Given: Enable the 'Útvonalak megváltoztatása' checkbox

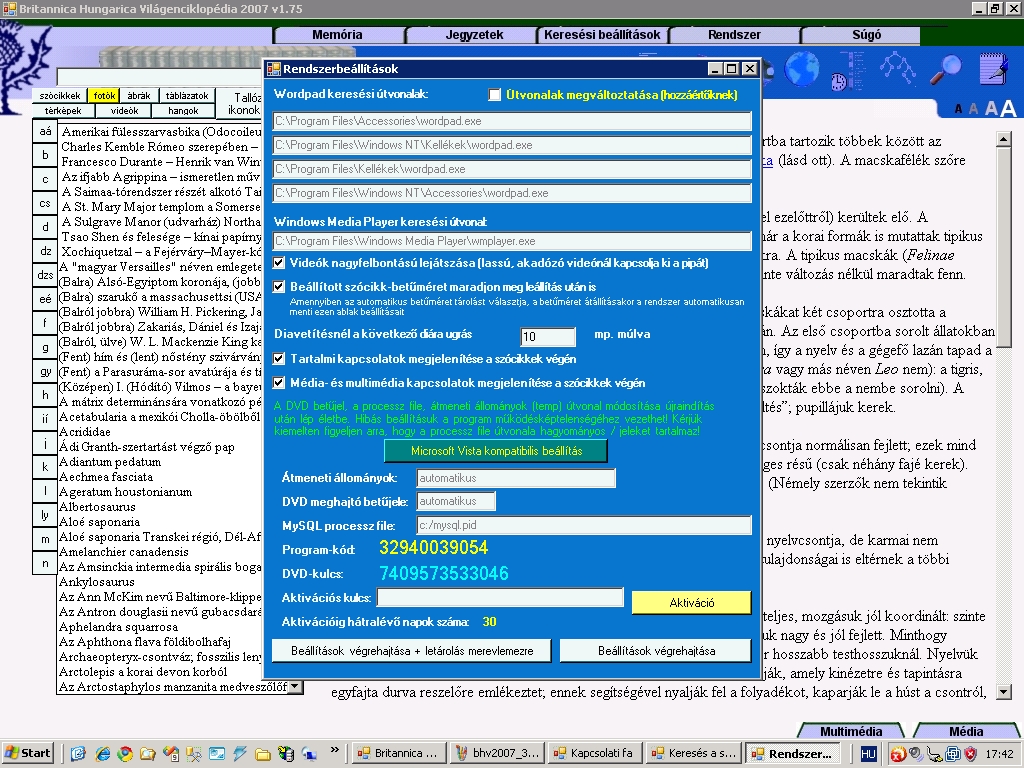Looking at the screenshot, I should click(x=494, y=95).
